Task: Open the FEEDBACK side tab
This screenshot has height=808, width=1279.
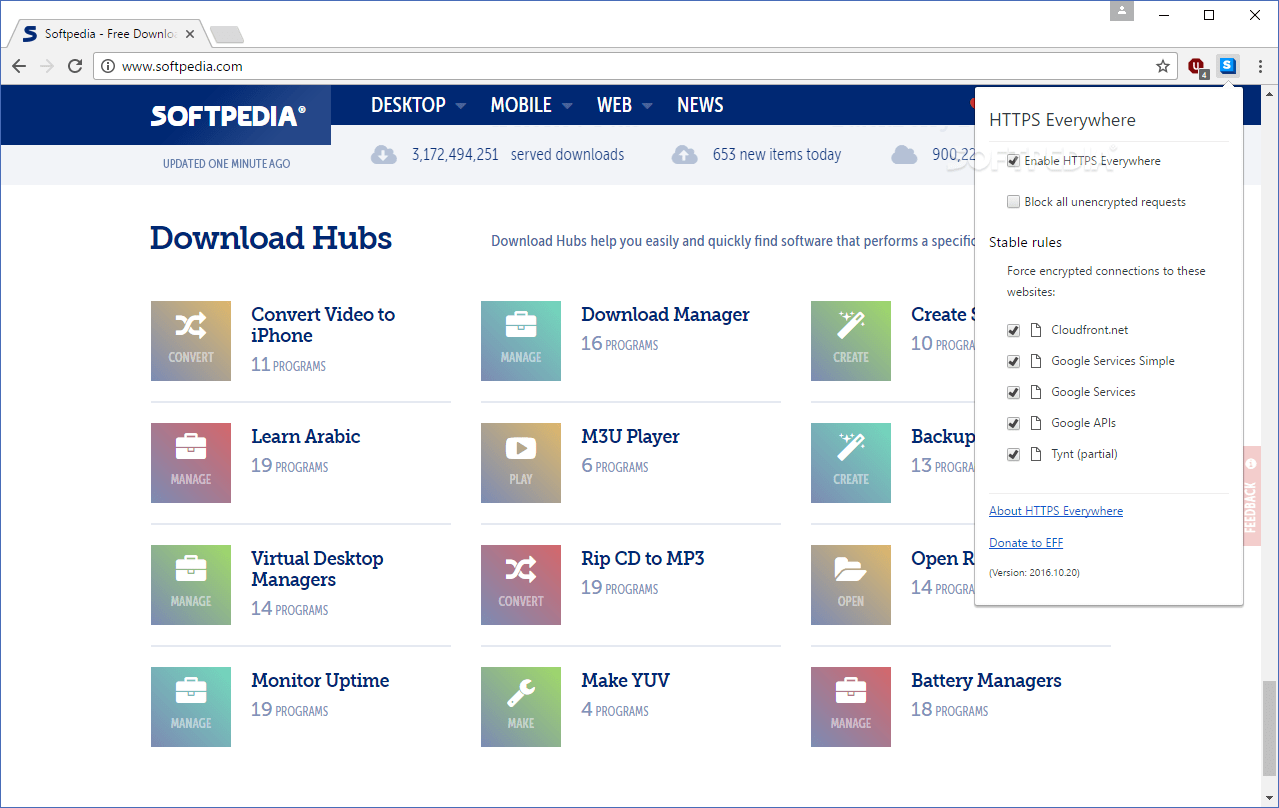Action: [x=1251, y=496]
